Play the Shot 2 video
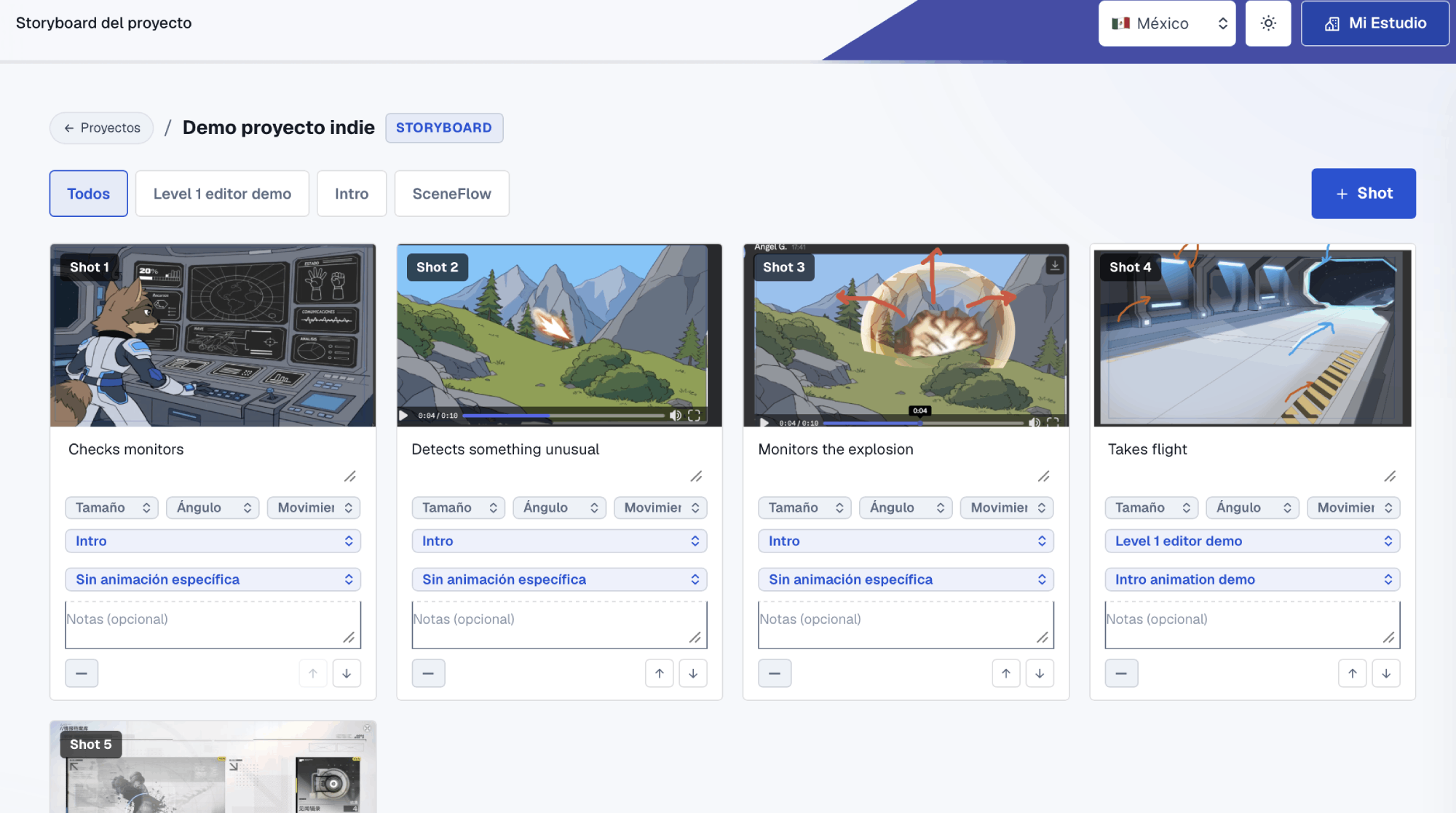Screen dimensions: 1456x813 (x=403, y=416)
